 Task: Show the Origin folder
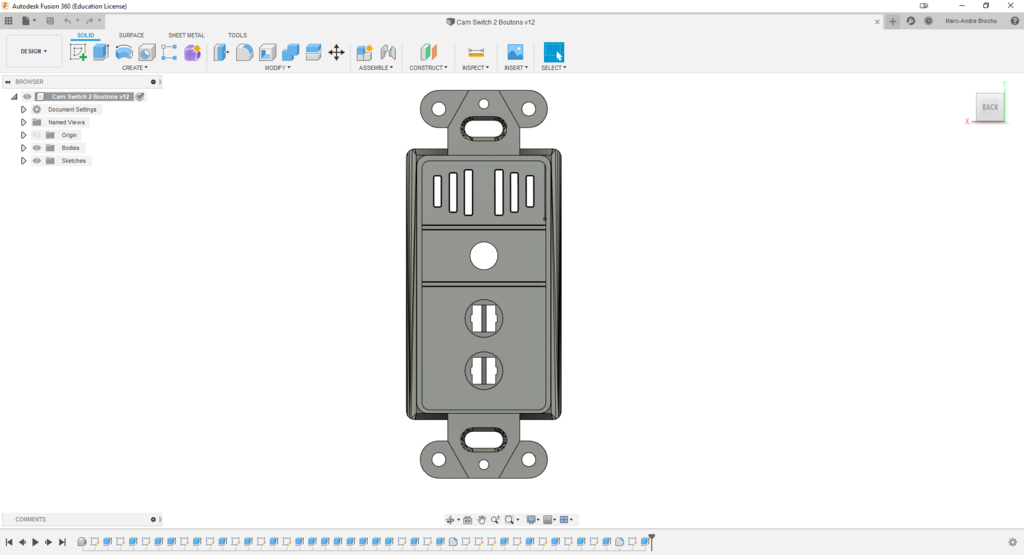37,135
